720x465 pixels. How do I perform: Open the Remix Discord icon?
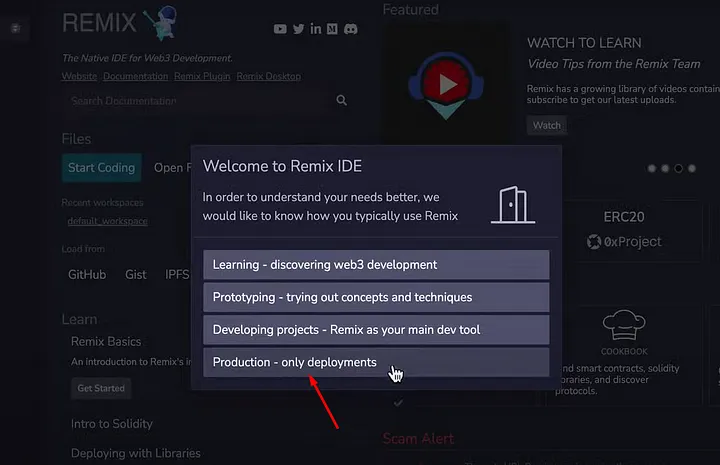pos(351,29)
